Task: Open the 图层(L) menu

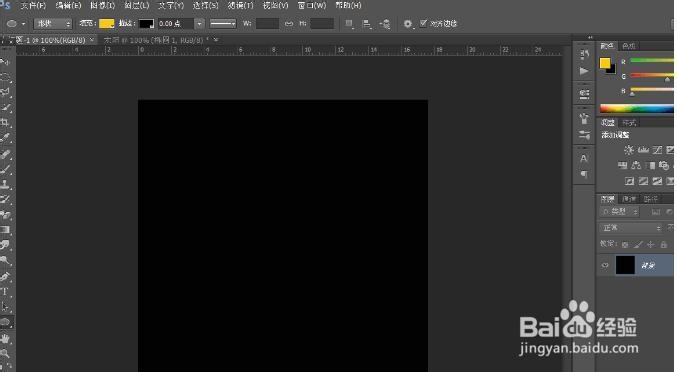Action: pos(136,6)
